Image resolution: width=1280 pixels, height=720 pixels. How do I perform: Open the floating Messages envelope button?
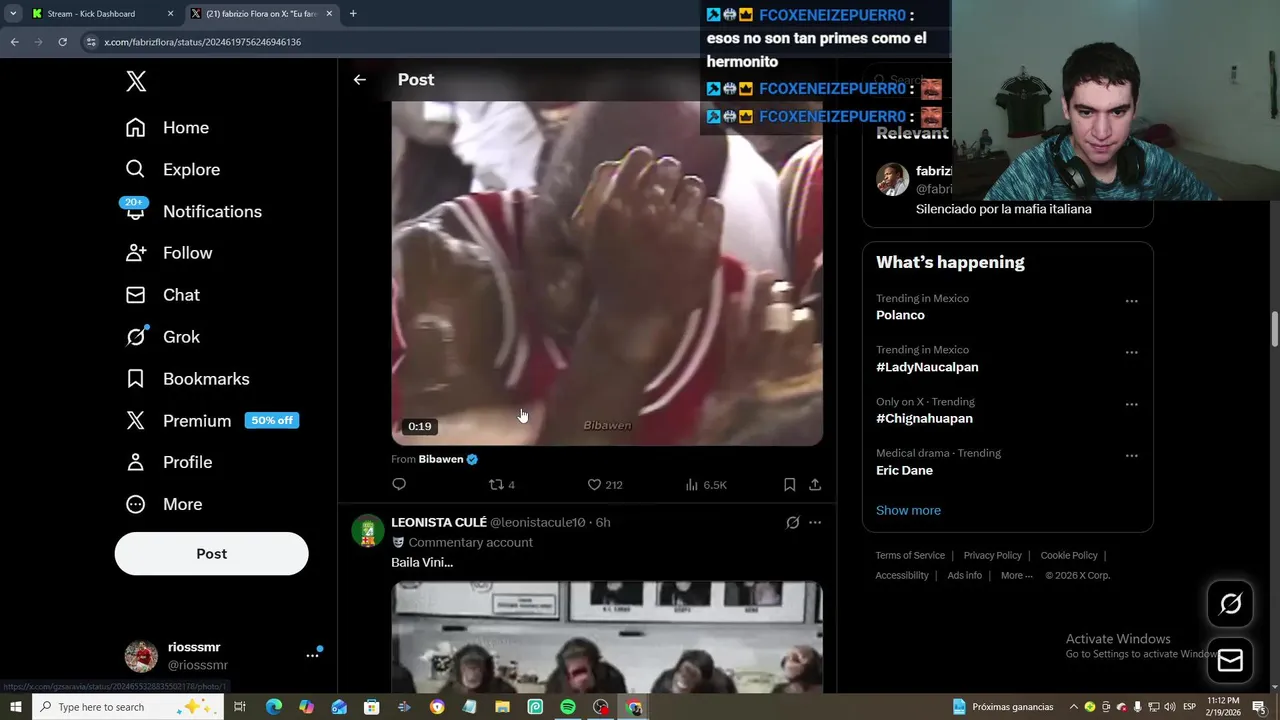coord(1230,660)
